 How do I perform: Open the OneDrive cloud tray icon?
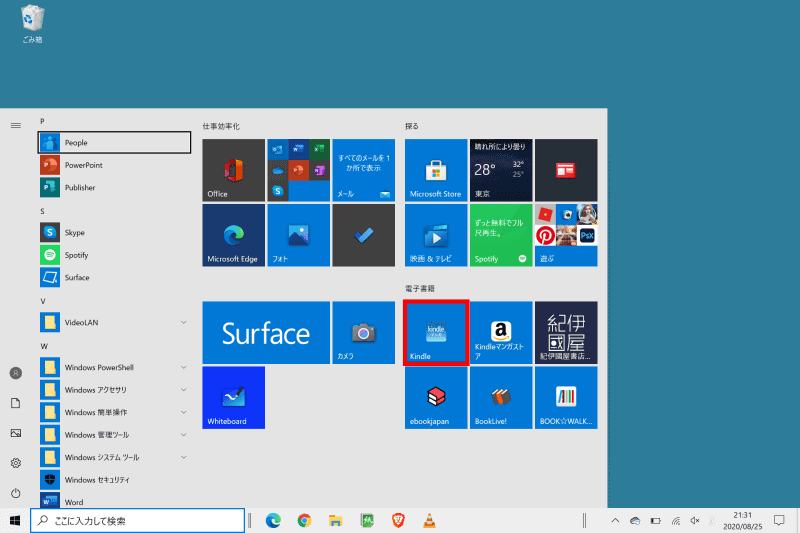pyautogui.click(x=635, y=521)
